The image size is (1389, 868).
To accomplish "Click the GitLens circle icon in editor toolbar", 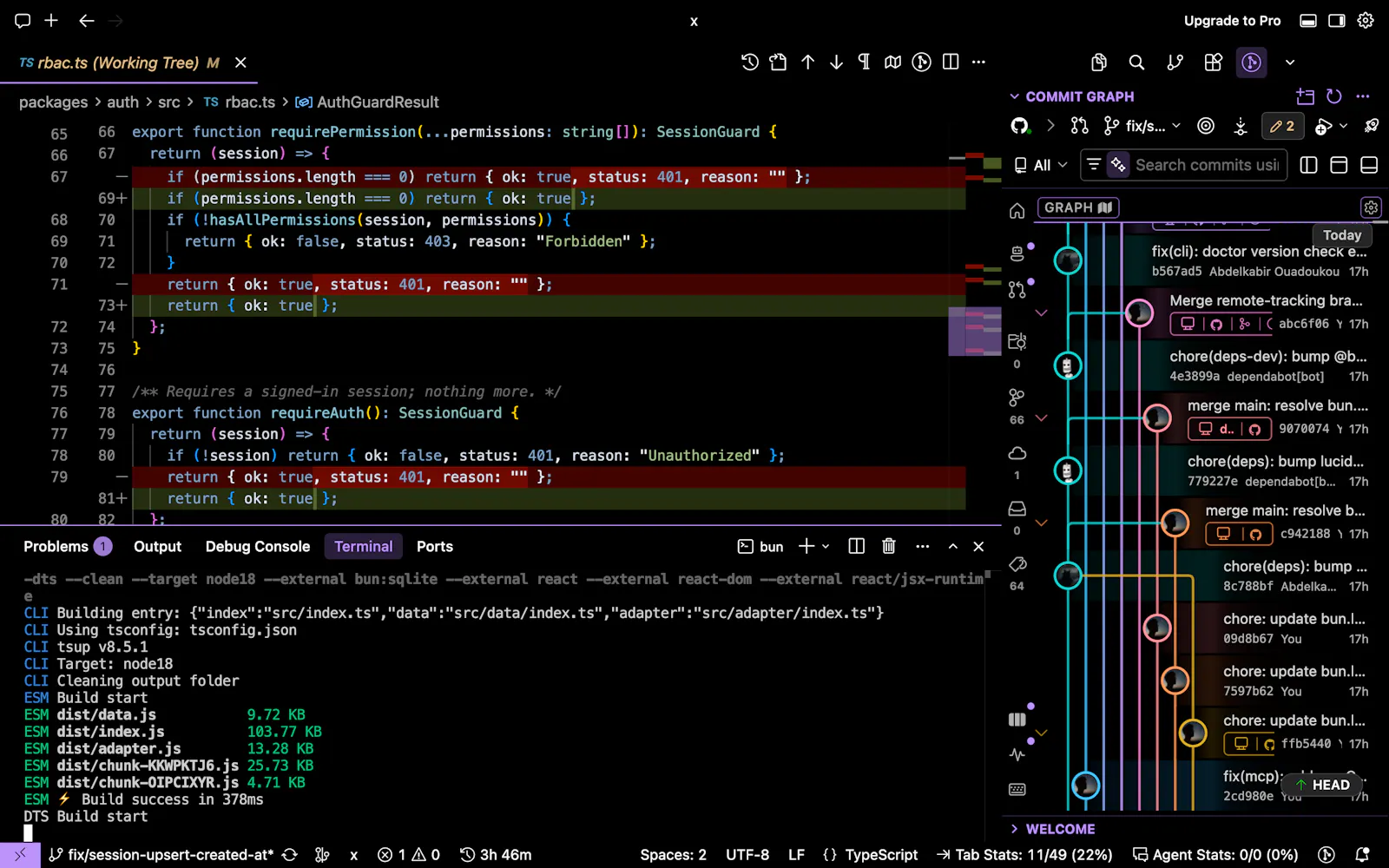I will point(922,62).
